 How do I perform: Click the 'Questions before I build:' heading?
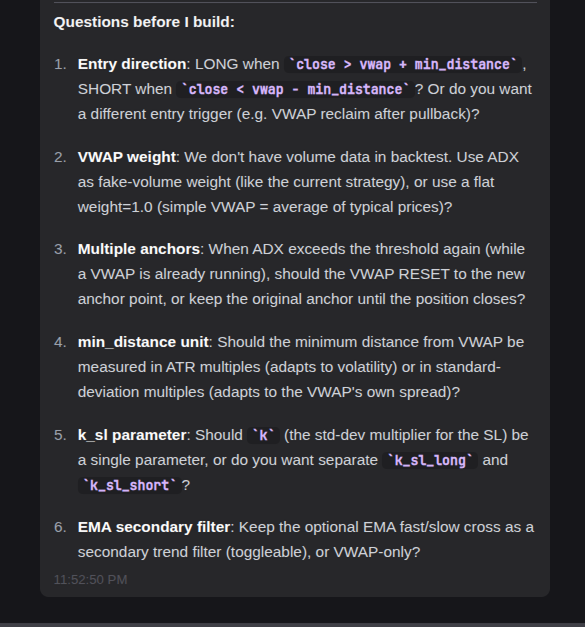point(144,22)
